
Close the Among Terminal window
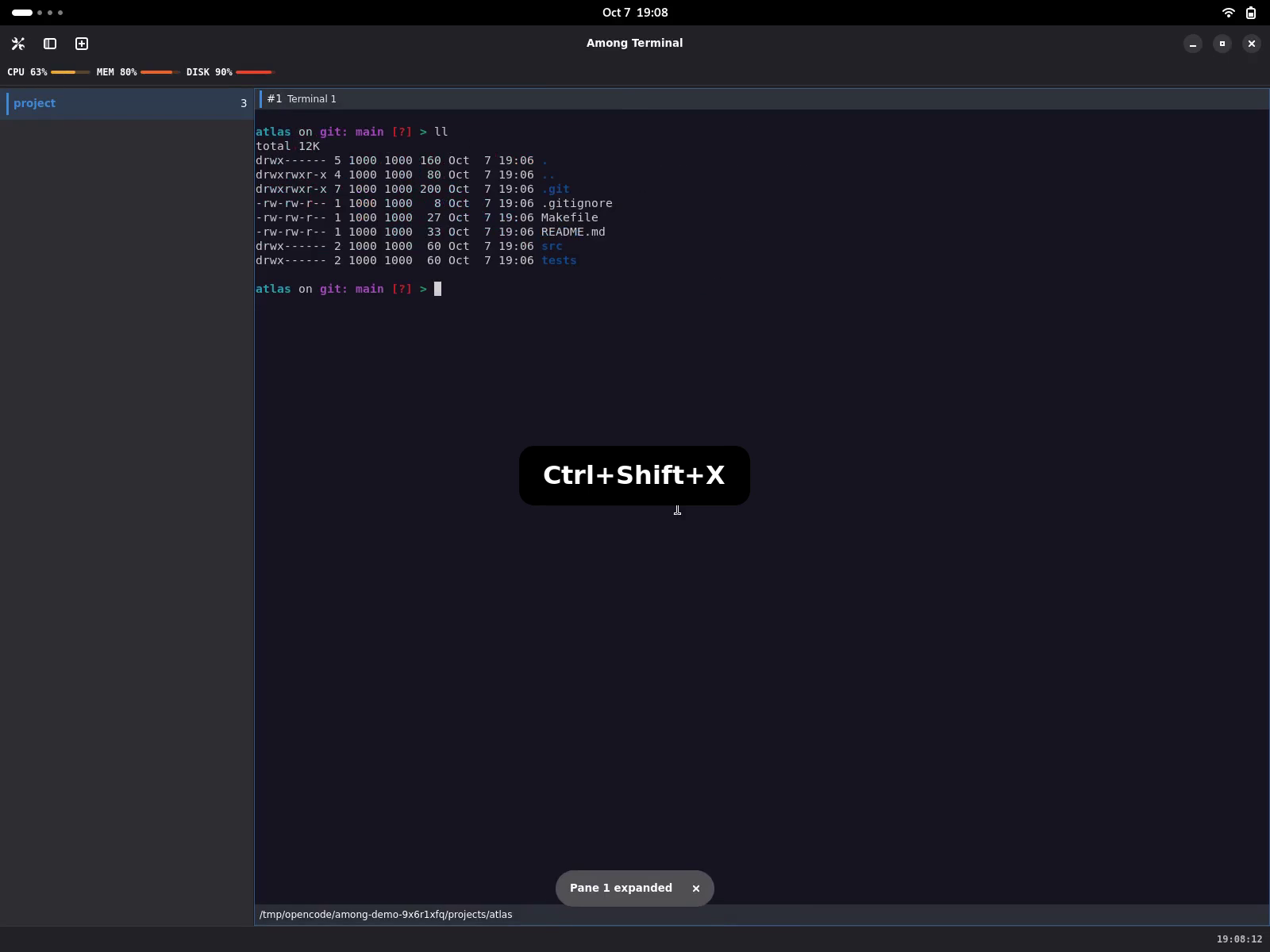point(1252,44)
